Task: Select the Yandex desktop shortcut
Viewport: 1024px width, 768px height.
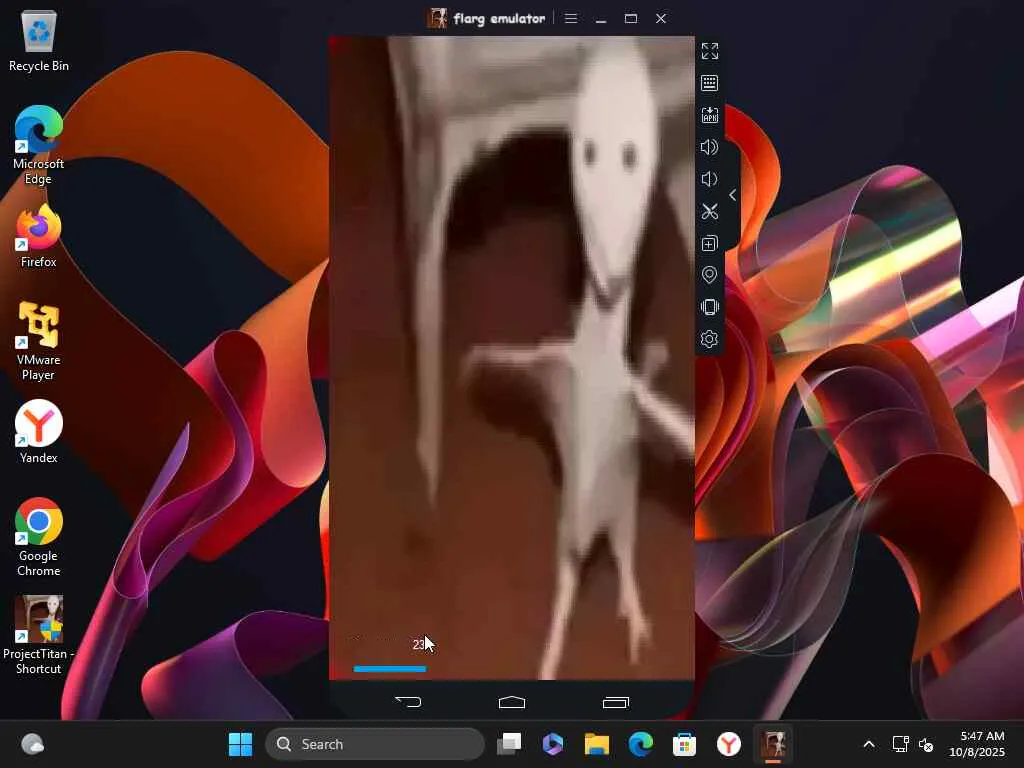Action: pyautogui.click(x=39, y=432)
